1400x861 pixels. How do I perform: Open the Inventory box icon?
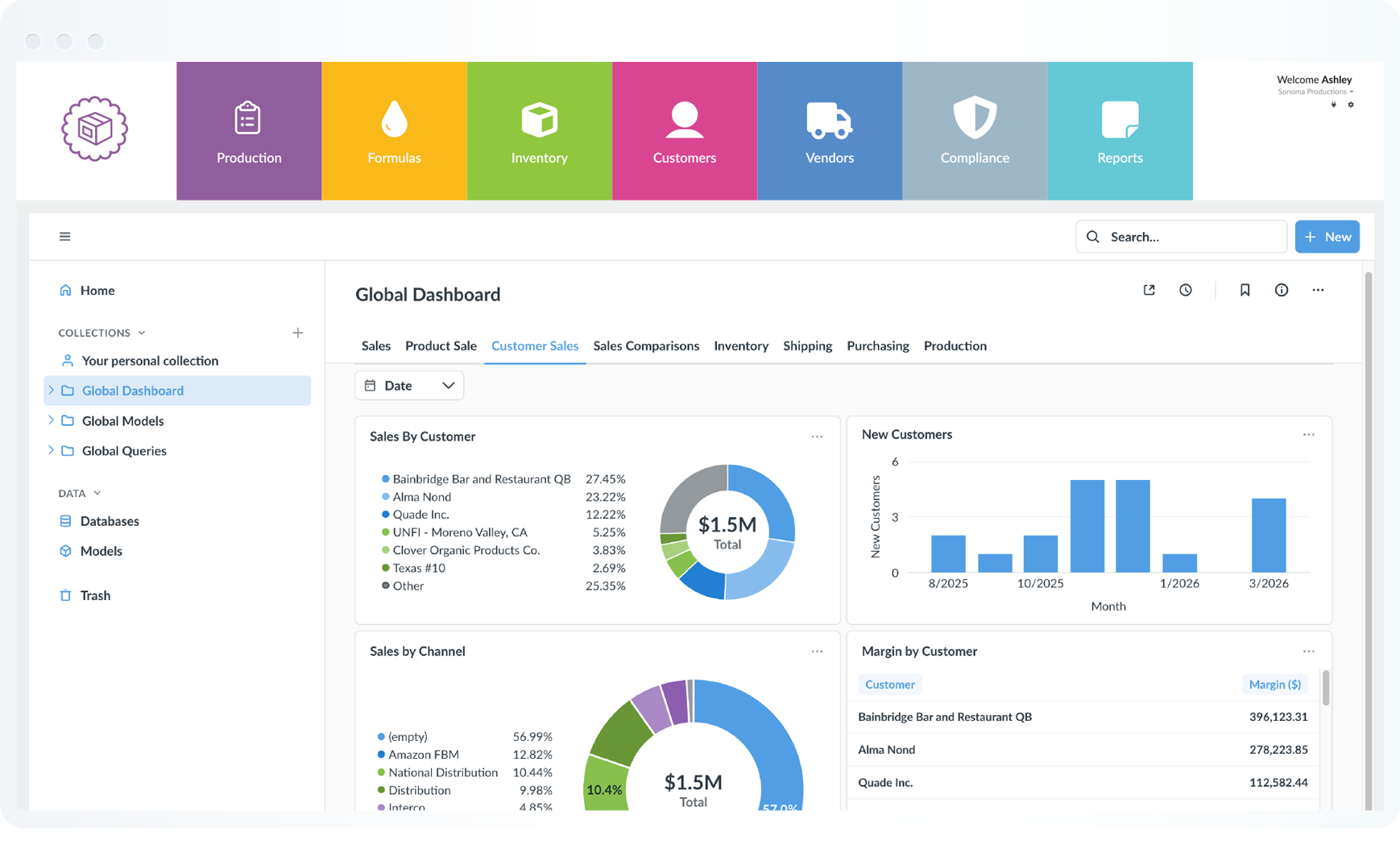(x=539, y=119)
